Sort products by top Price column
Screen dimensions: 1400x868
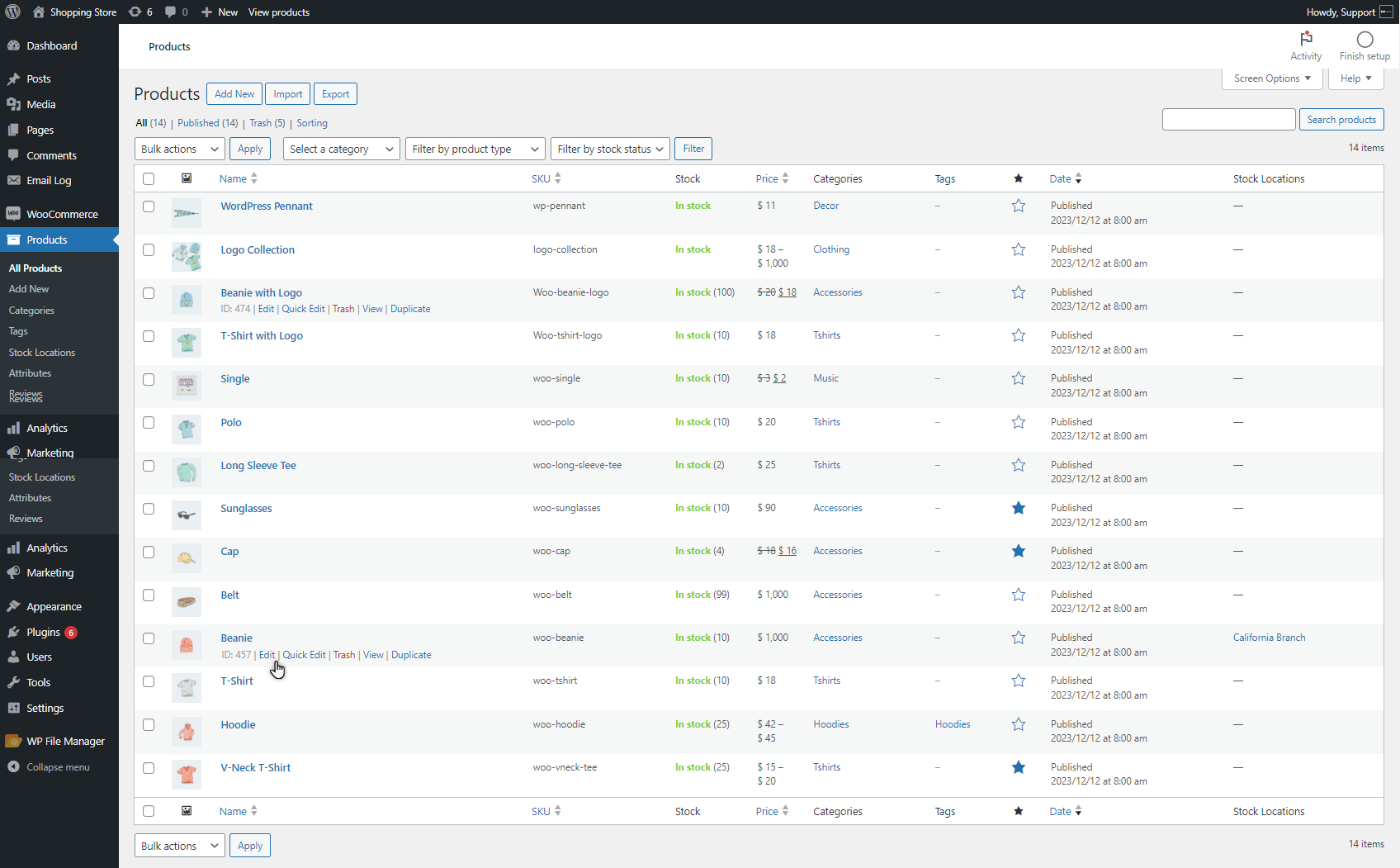(x=773, y=178)
